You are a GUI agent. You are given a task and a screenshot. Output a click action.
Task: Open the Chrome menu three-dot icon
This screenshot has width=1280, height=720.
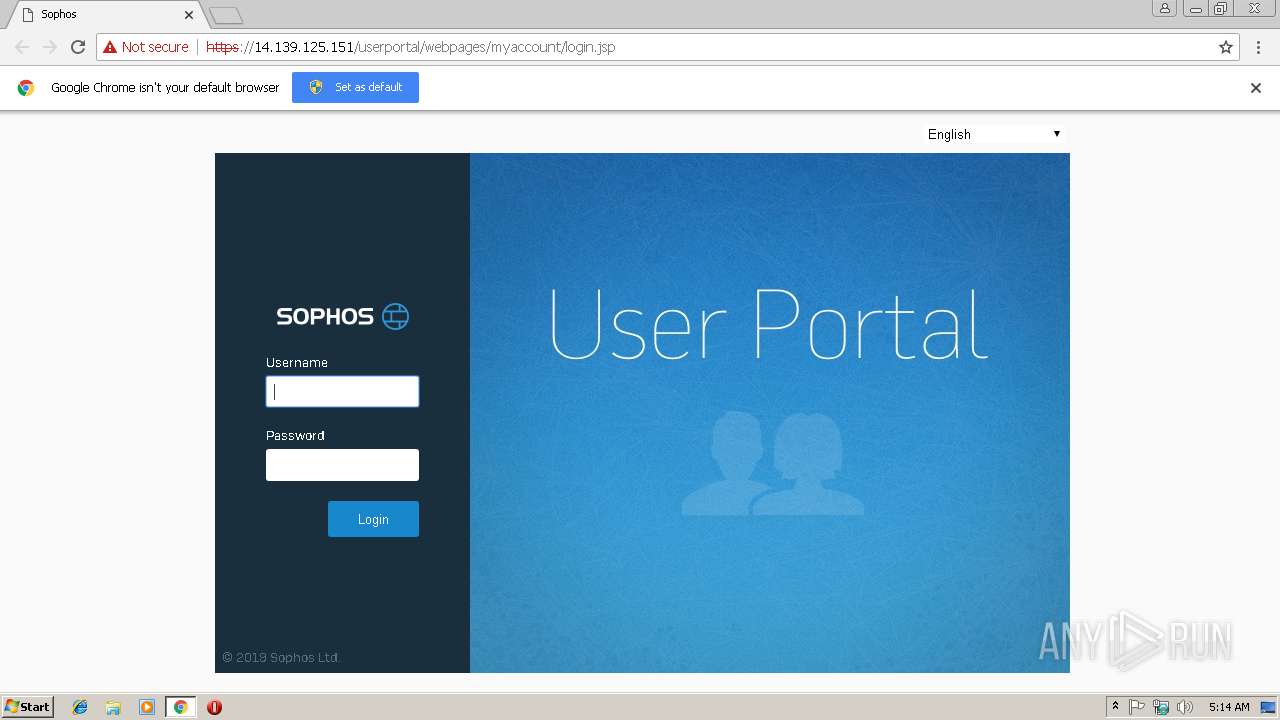[x=1258, y=47]
